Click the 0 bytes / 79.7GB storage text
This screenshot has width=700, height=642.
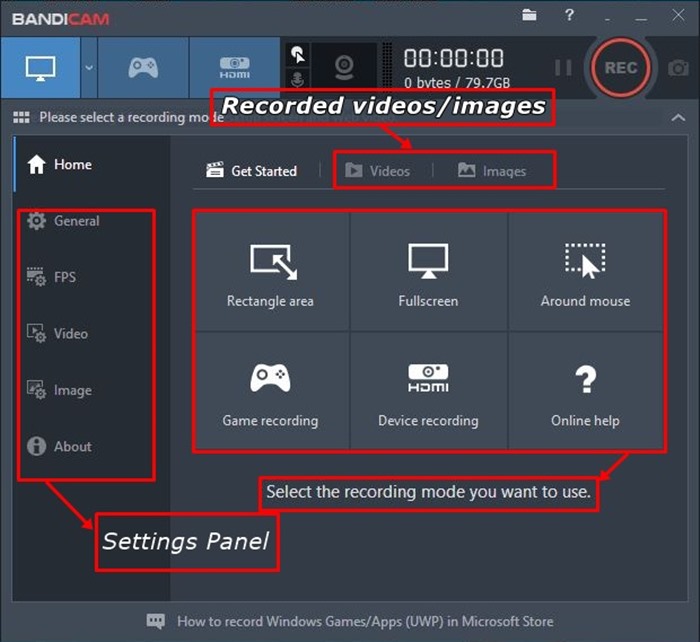[457, 83]
